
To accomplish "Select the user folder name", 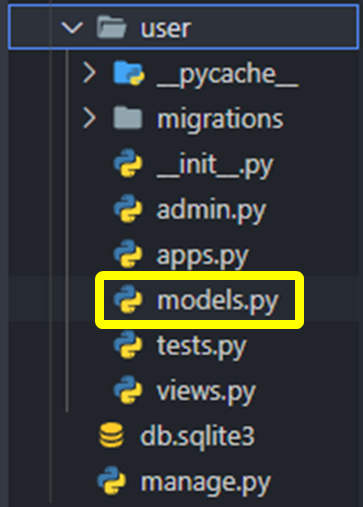I will (x=165, y=29).
